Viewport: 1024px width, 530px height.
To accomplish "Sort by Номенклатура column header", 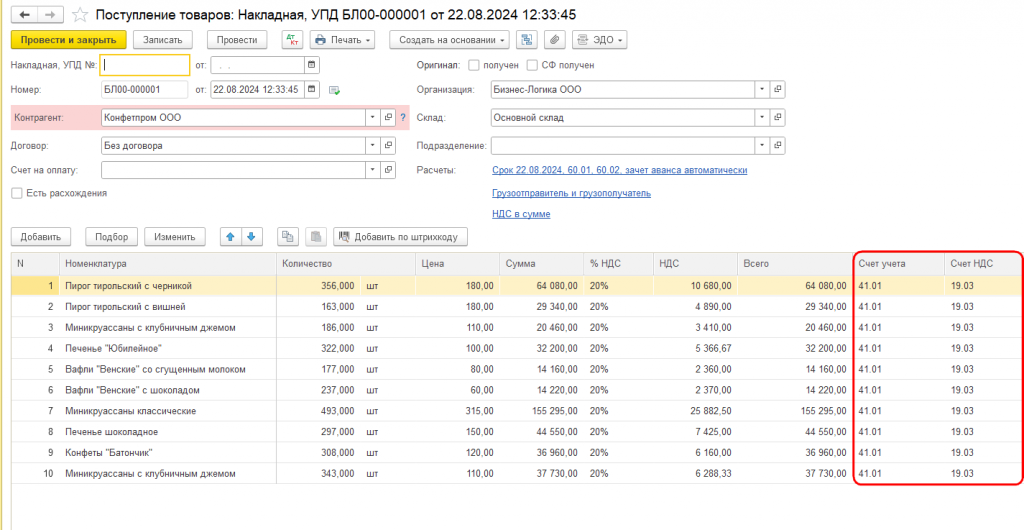I will coord(168,264).
